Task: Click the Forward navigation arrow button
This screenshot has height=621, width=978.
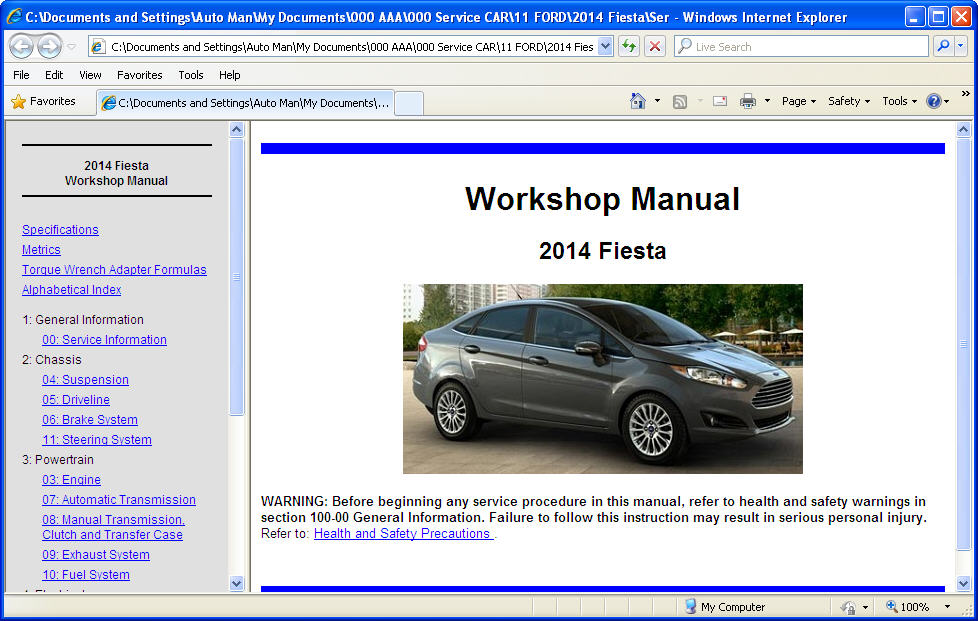Action: click(x=48, y=46)
